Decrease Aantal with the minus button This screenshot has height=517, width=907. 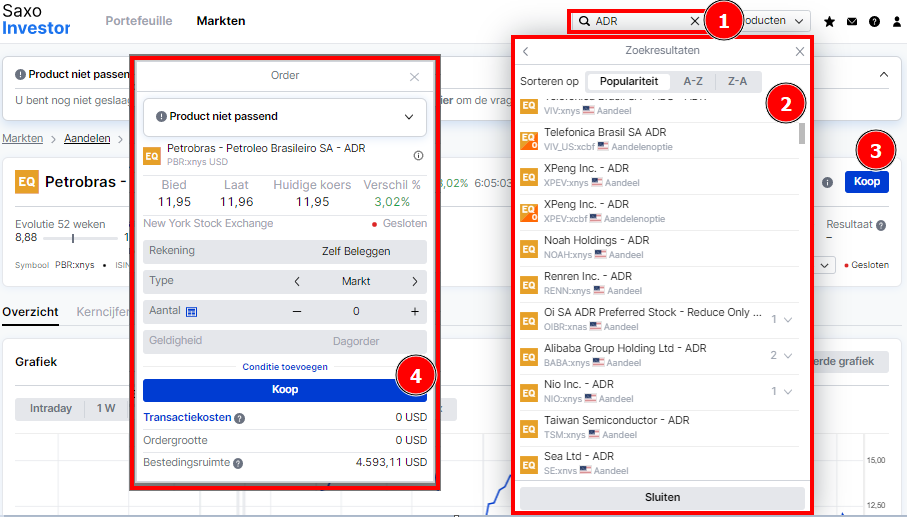pos(297,312)
